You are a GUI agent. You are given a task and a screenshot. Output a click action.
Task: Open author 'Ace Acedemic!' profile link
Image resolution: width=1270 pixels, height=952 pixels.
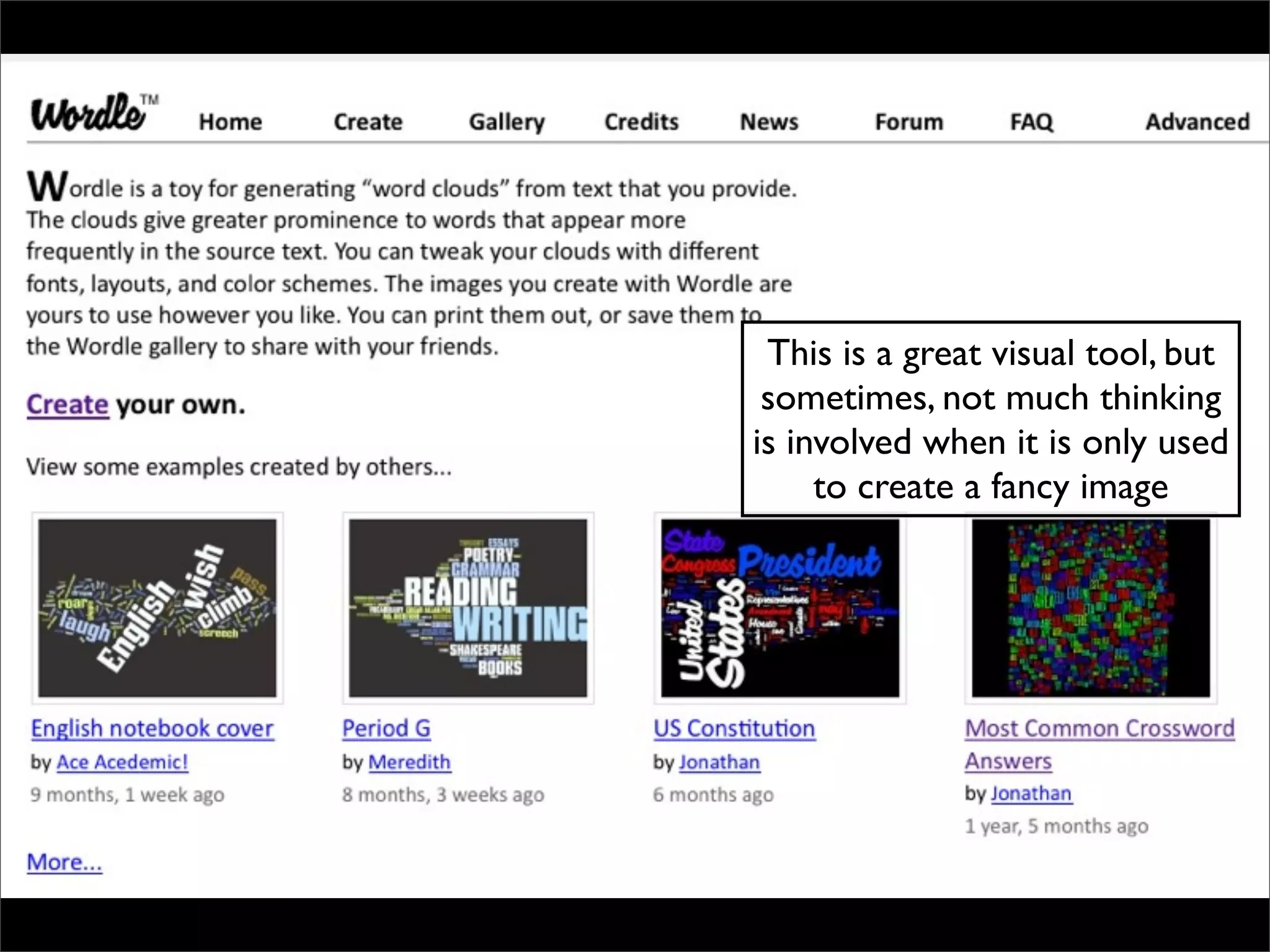[122, 762]
